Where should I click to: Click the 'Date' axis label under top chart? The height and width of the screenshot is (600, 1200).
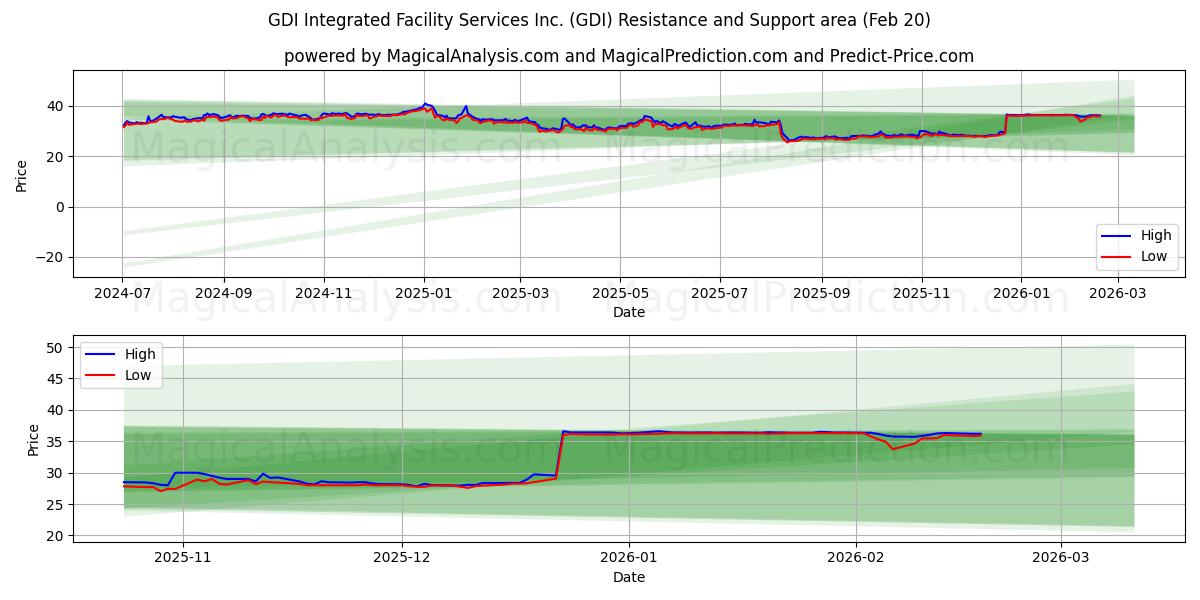(x=629, y=312)
